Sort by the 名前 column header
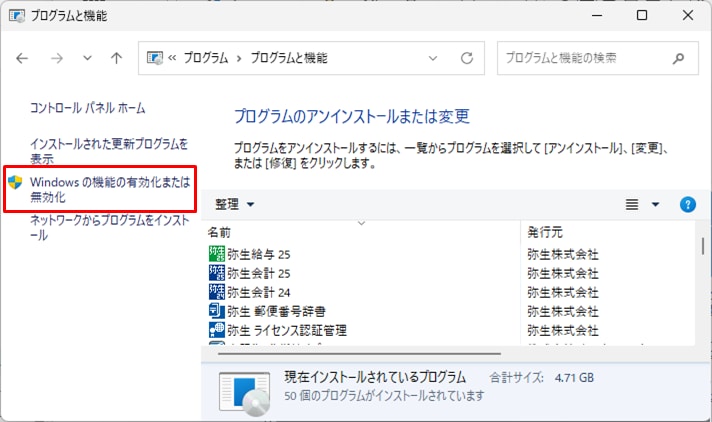The width and height of the screenshot is (712, 422). pos(219,233)
